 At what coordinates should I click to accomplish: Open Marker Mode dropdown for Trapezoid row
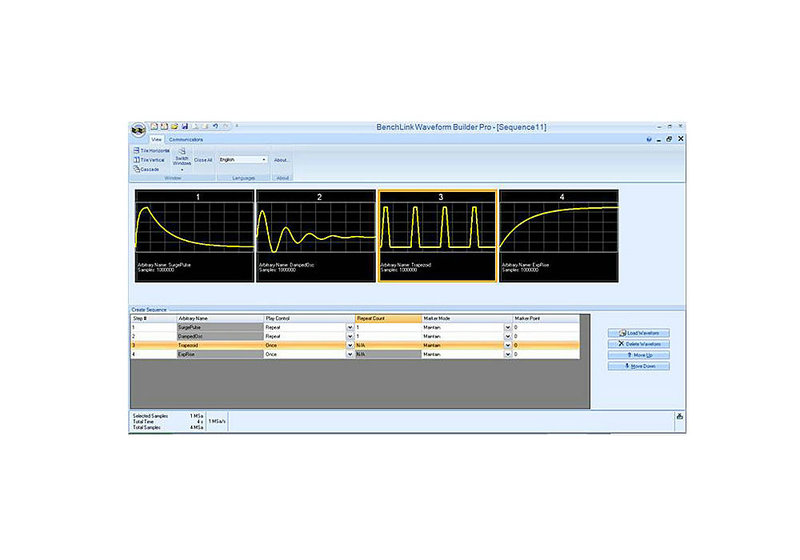[x=508, y=345]
